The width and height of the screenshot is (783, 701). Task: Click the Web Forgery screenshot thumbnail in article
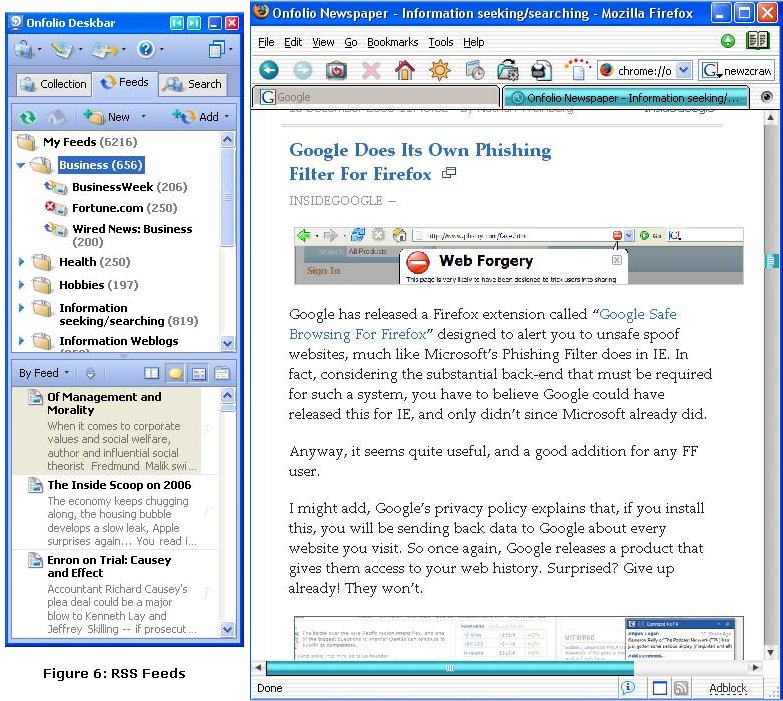518,256
